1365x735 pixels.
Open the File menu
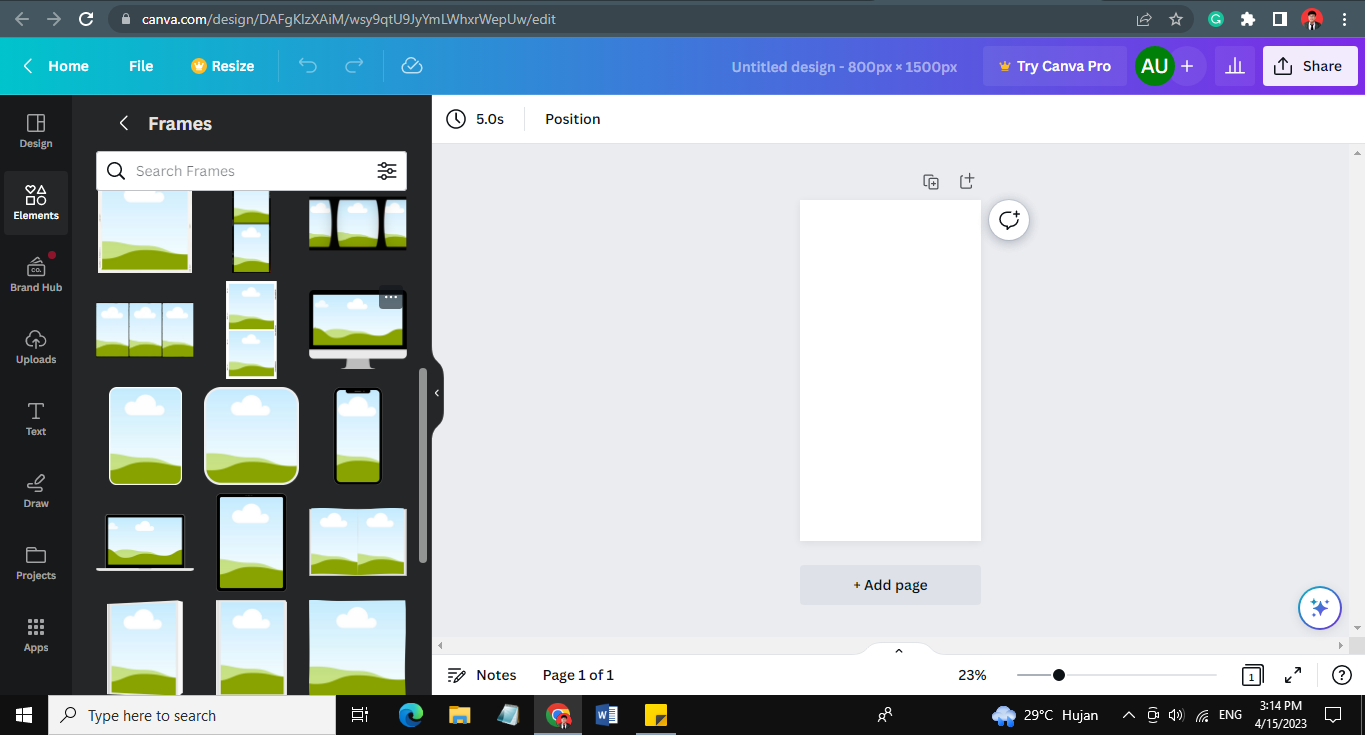(x=140, y=66)
